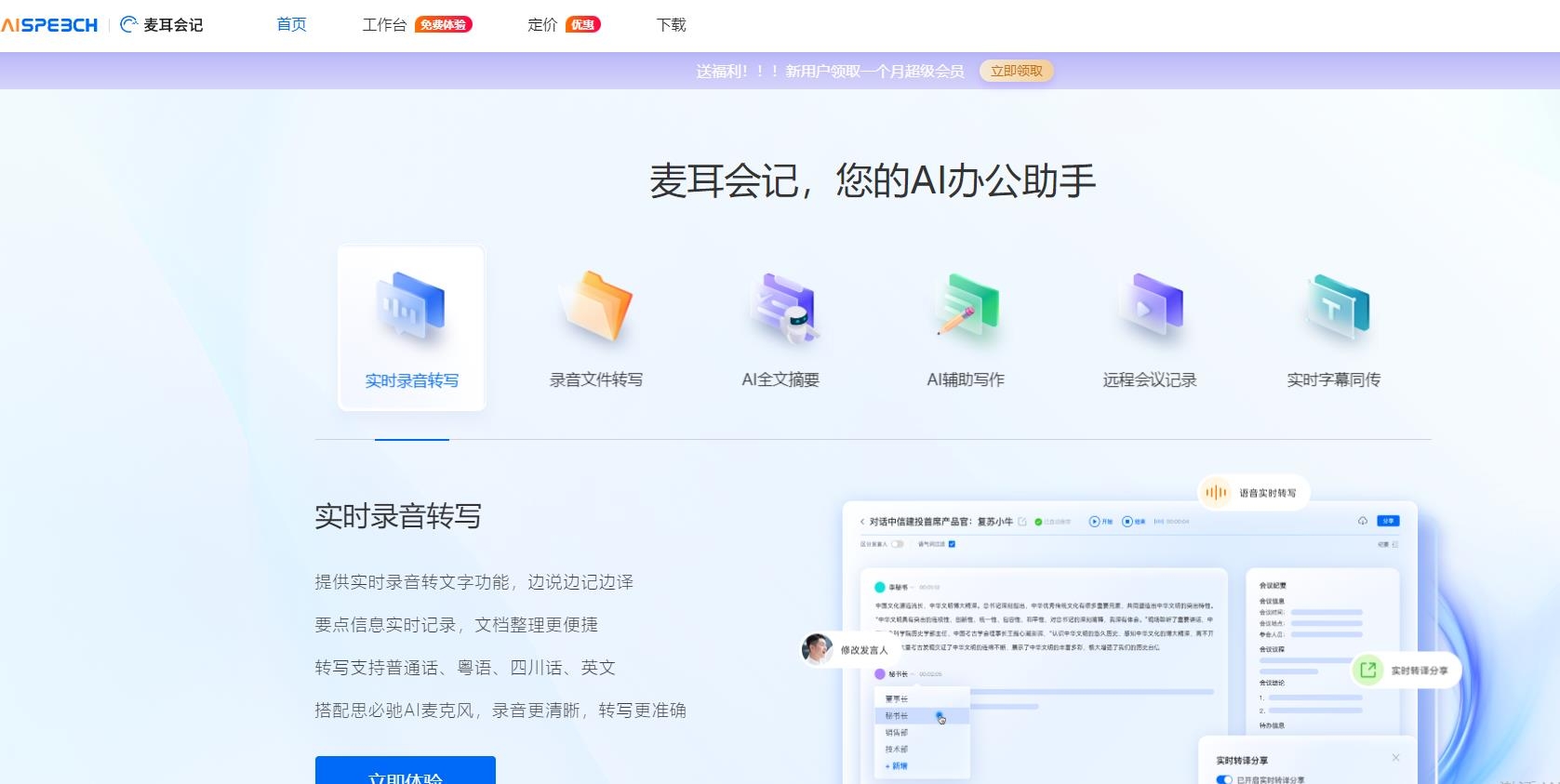
Task: Open the 首页 tab
Action: [291, 25]
